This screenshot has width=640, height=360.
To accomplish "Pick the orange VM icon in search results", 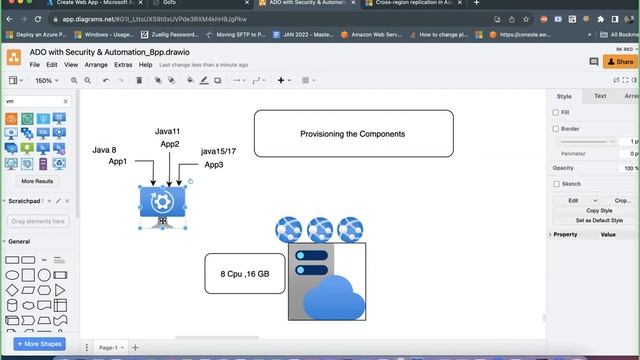I will click(11, 119).
